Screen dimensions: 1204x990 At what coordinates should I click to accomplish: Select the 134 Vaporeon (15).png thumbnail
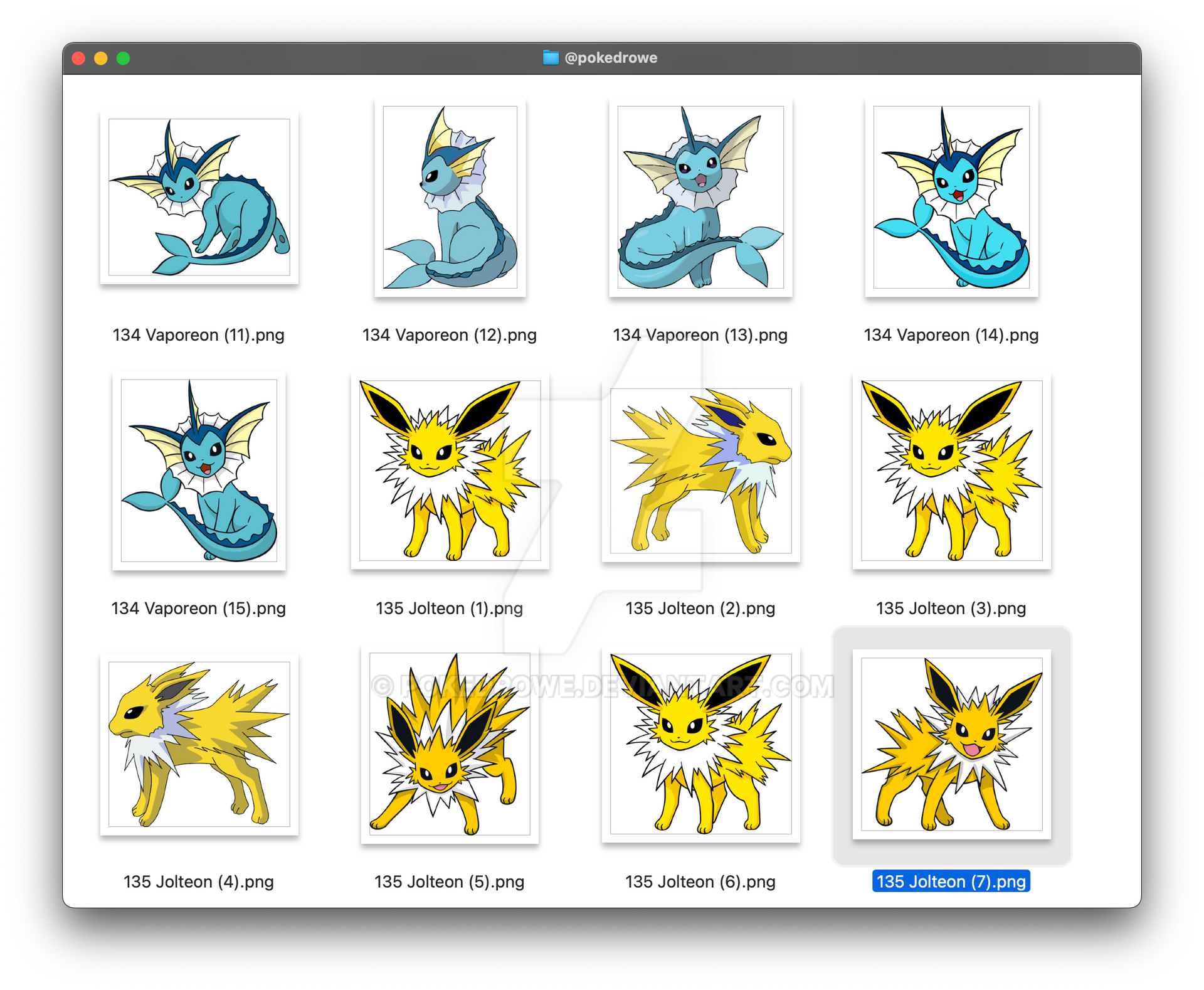click(x=199, y=471)
